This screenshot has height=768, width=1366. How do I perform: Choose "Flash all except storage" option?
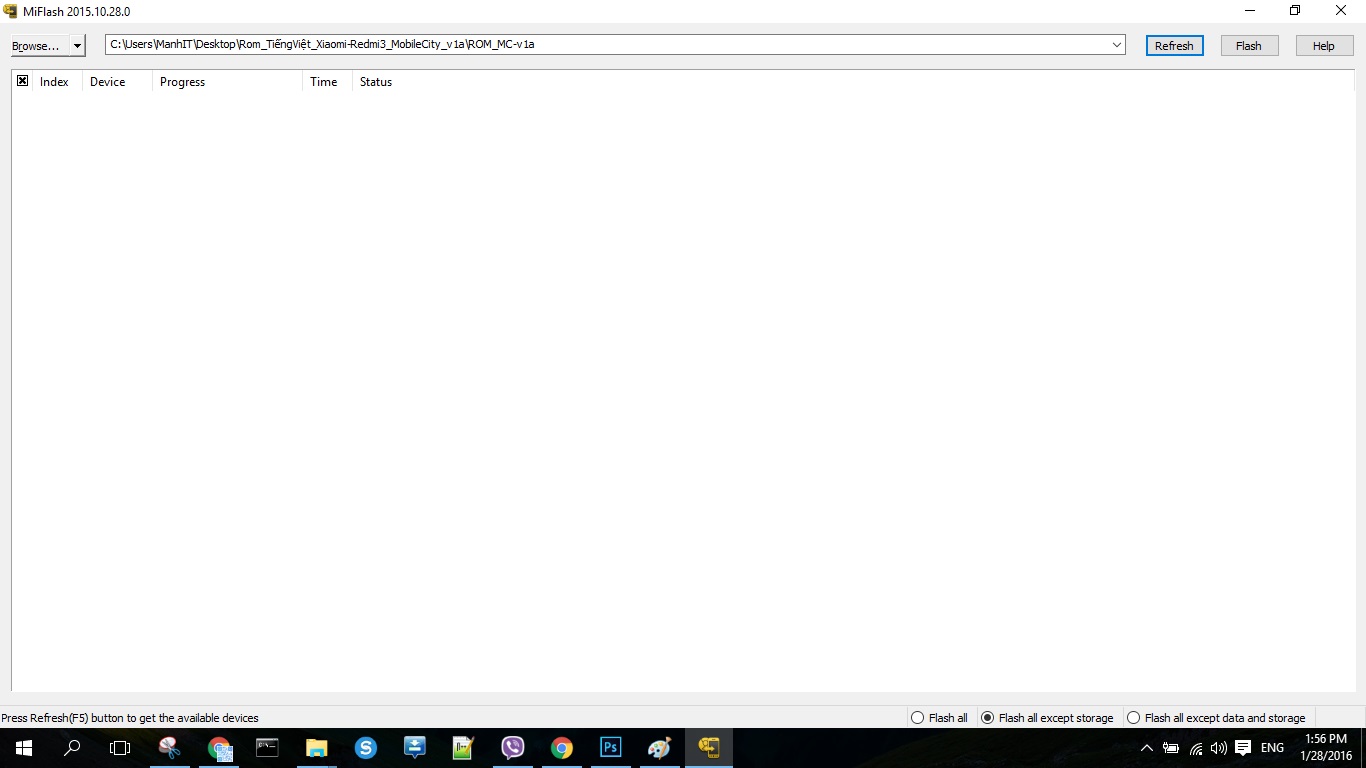[x=988, y=718]
